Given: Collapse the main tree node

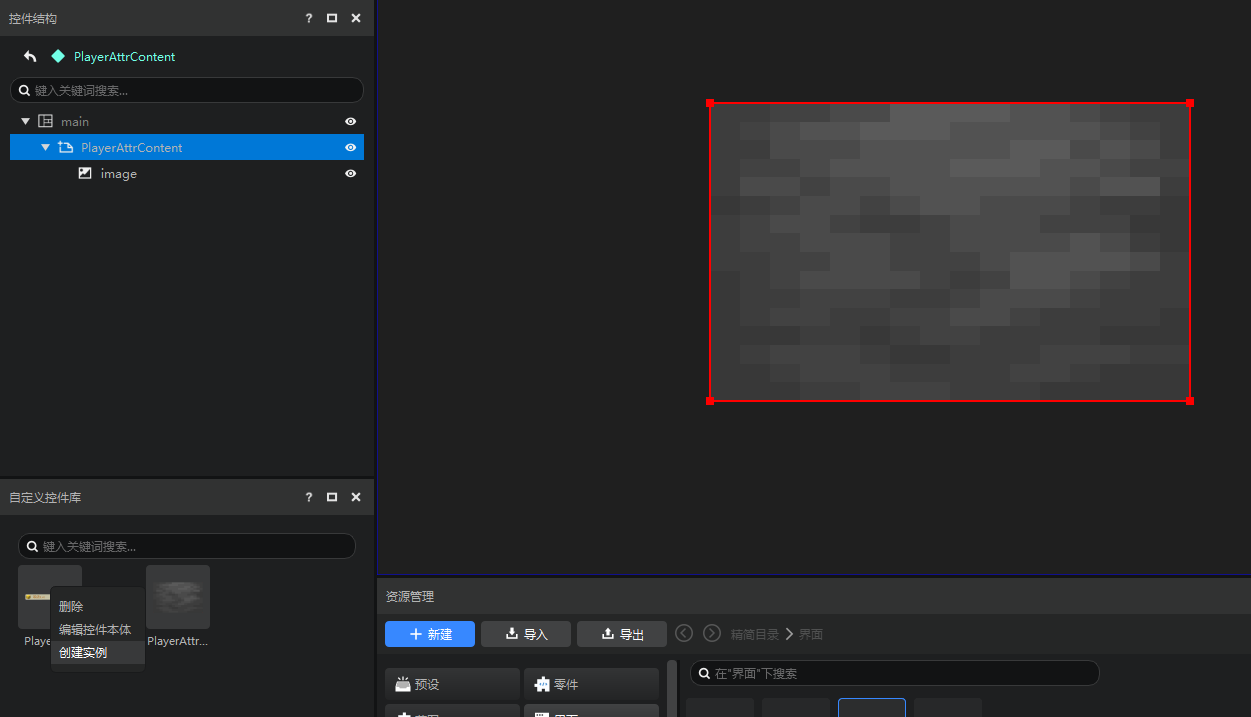Looking at the screenshot, I should (26, 121).
